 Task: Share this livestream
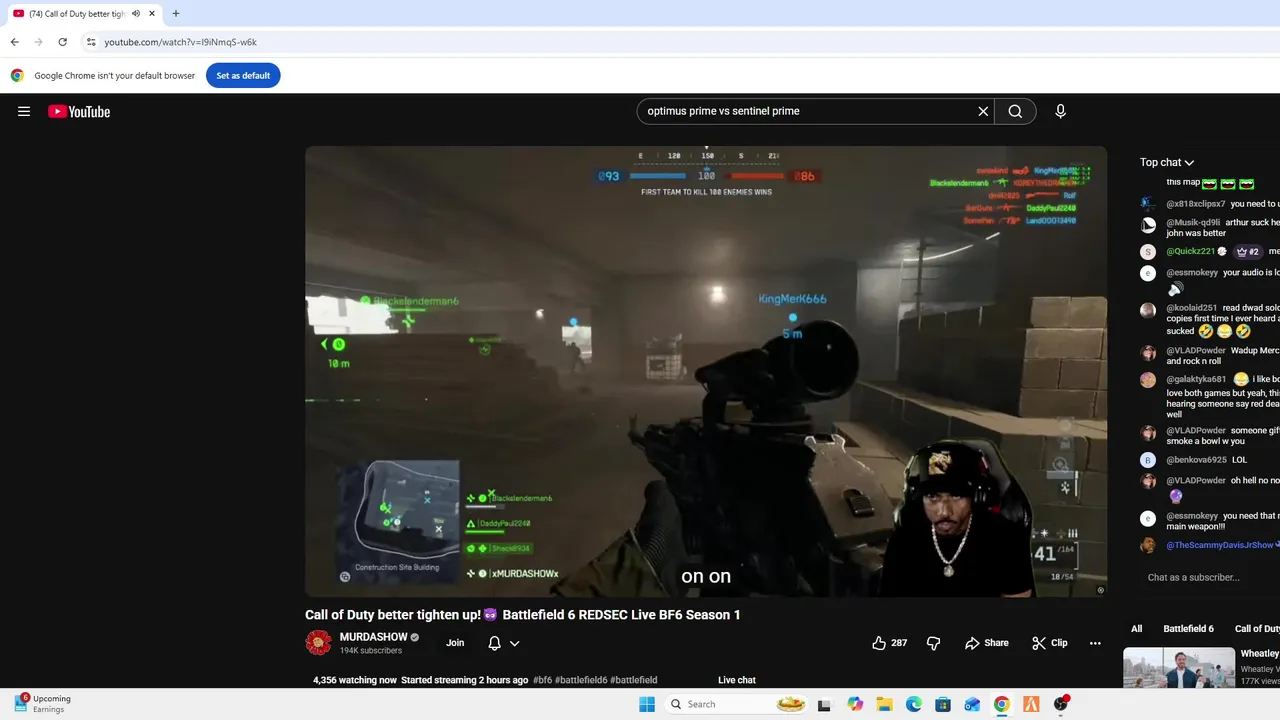point(987,643)
